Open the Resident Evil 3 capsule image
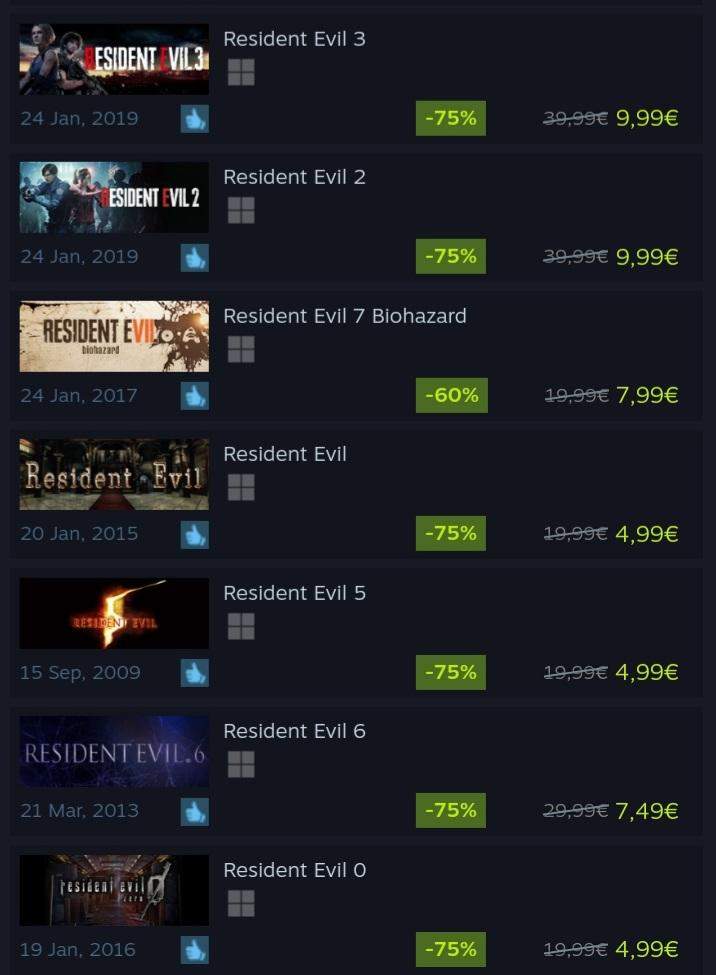The width and height of the screenshot is (716, 975). pos(114,59)
